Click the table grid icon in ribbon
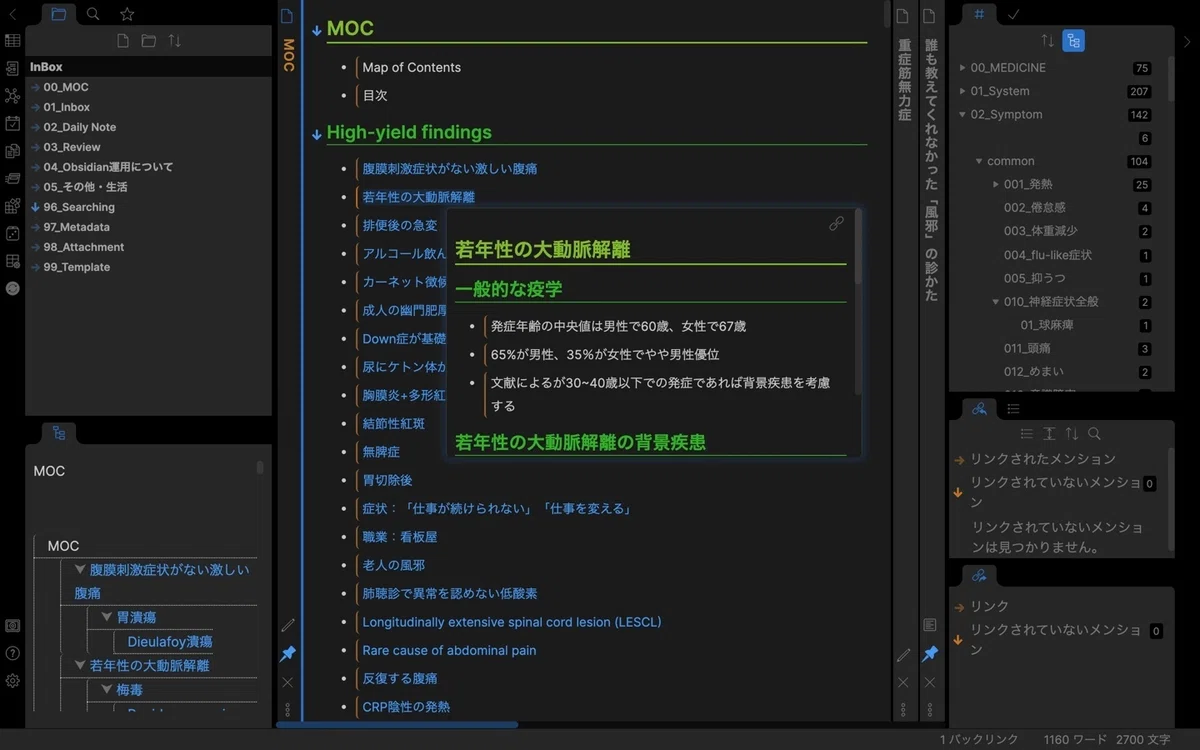Image resolution: width=1200 pixels, height=750 pixels. (12, 41)
